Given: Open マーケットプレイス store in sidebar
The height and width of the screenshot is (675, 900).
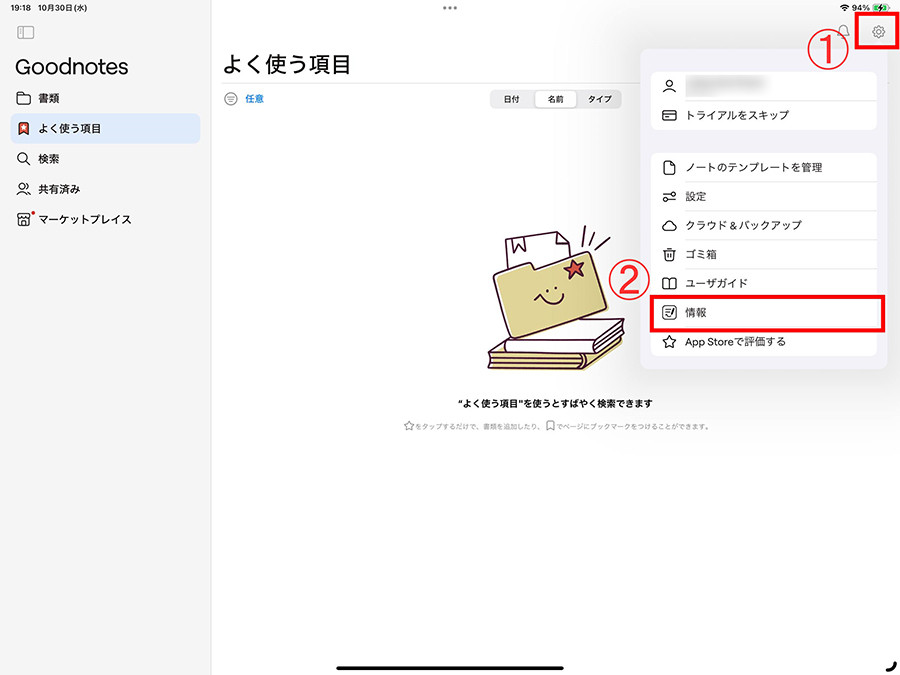Looking at the screenshot, I should (x=105, y=219).
